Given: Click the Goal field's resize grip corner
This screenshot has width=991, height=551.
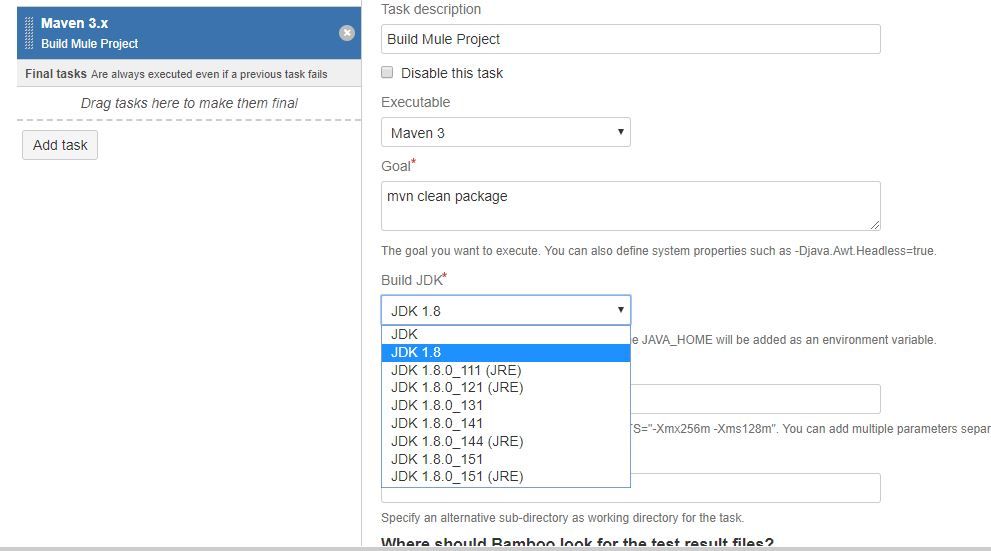Looking at the screenshot, I should 875,225.
